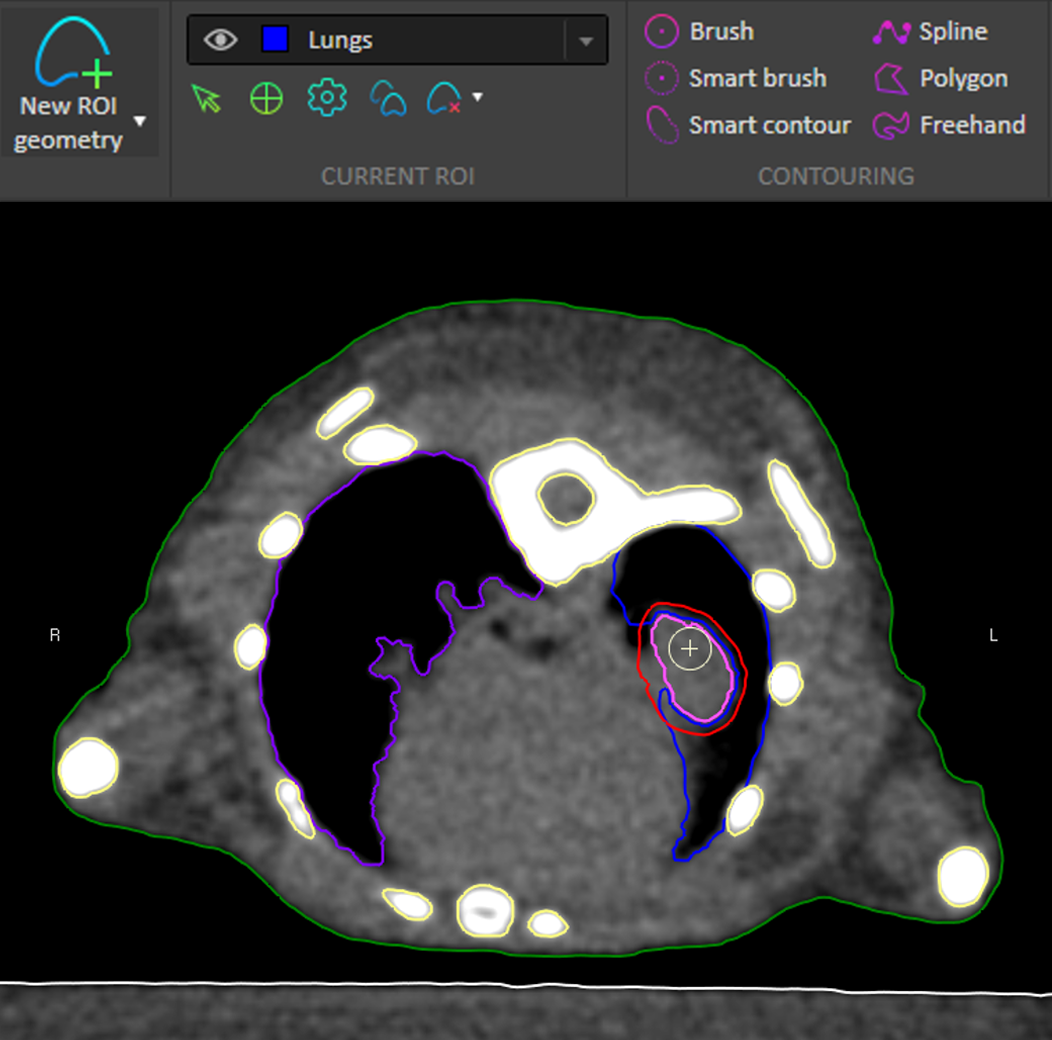This screenshot has height=1040, width=1052.
Task: Click the delete ROI contour icon
Action: 443,98
